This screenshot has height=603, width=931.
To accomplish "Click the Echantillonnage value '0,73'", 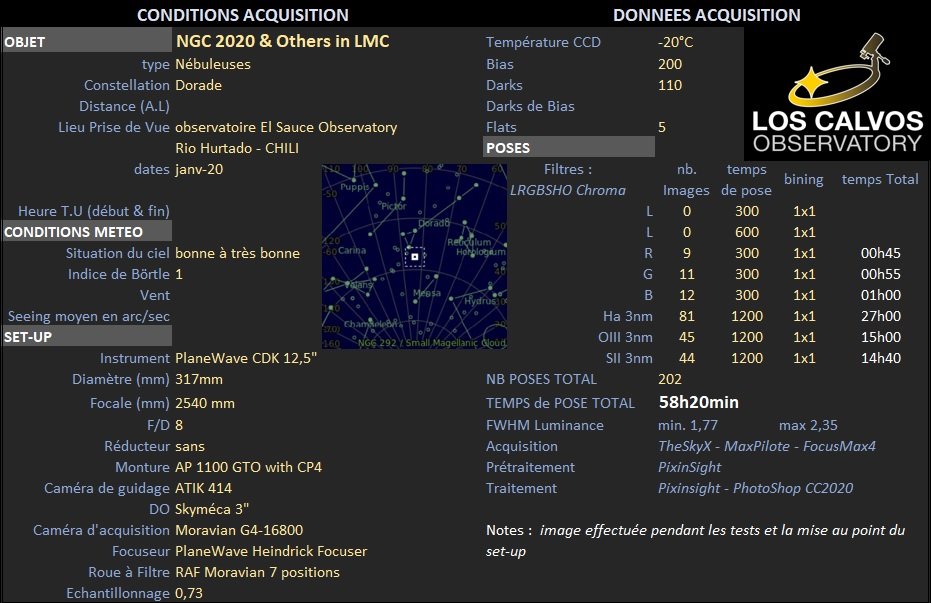I will point(189,593).
